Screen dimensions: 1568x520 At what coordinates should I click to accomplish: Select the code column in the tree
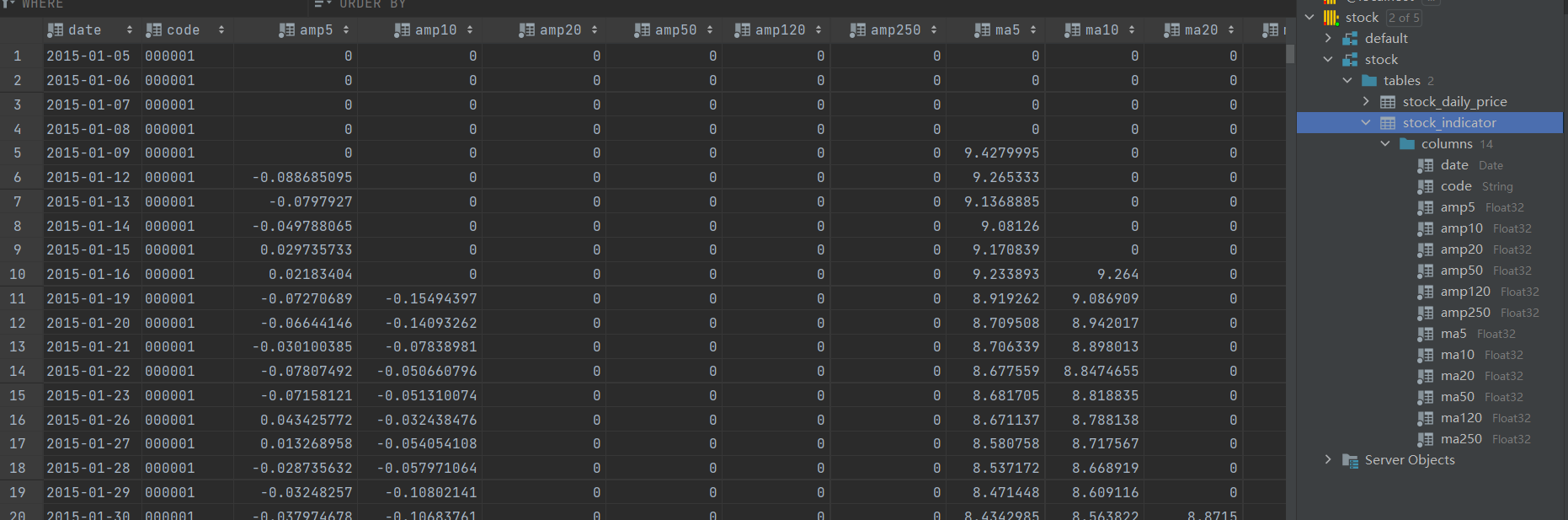tap(1456, 186)
